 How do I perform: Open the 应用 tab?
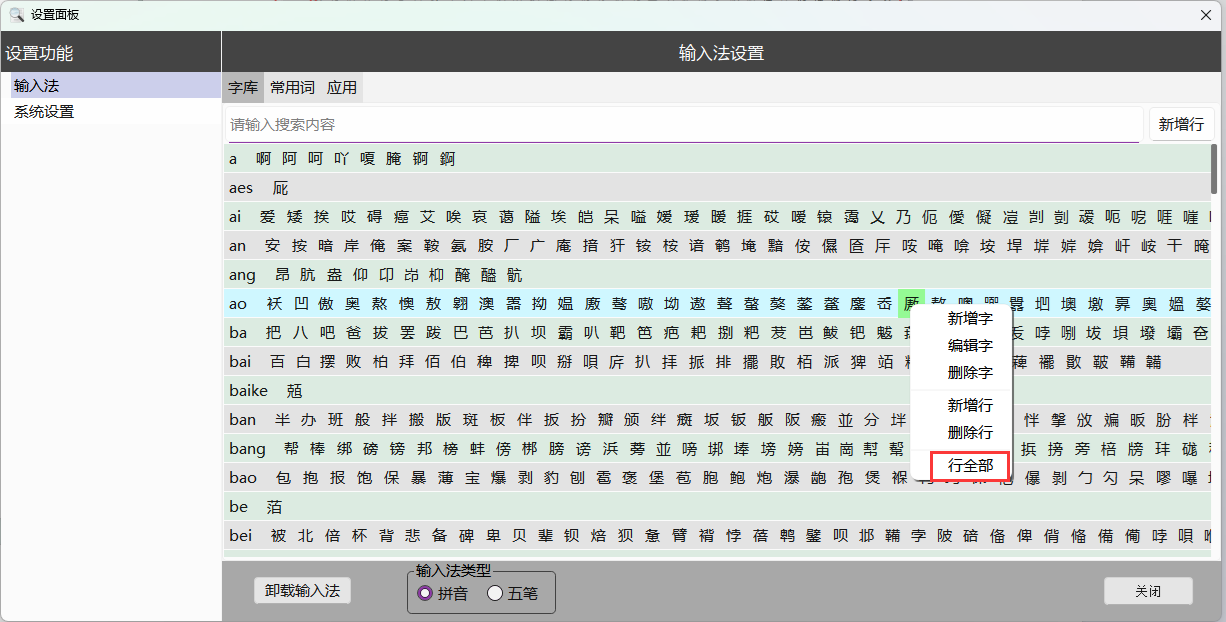coord(341,88)
